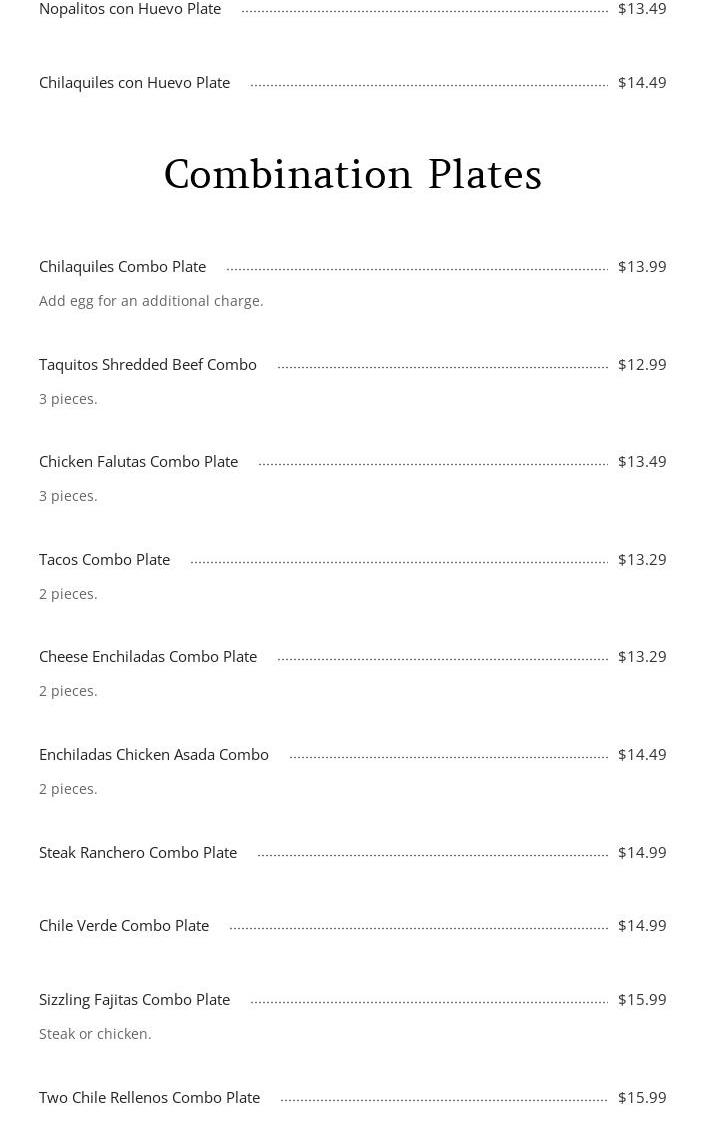Select the price next to Sizzling Fajitas Combo
This screenshot has width=705, height=1142.
(642, 1000)
